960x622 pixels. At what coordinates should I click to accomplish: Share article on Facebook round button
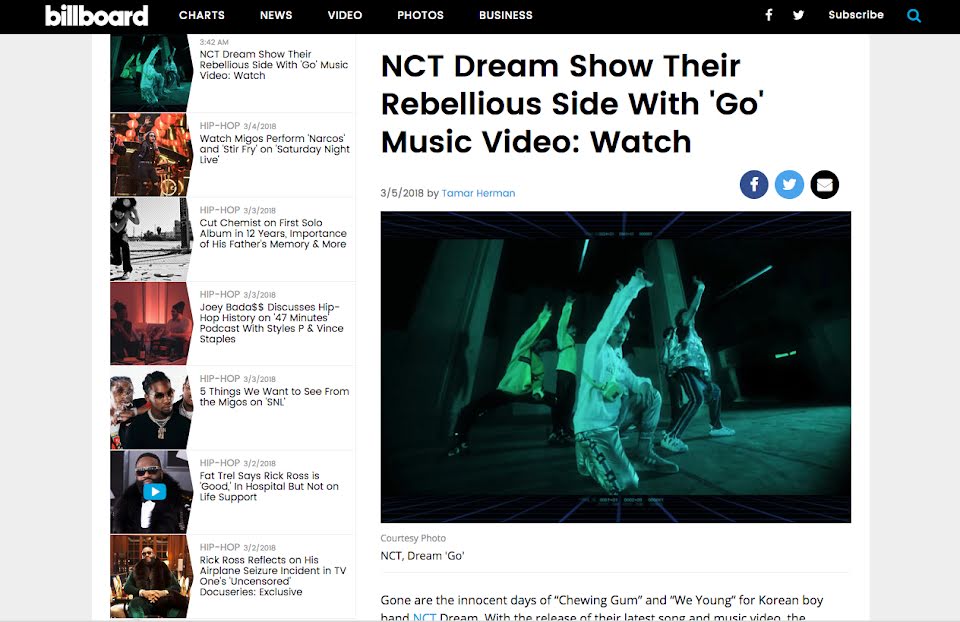[754, 184]
